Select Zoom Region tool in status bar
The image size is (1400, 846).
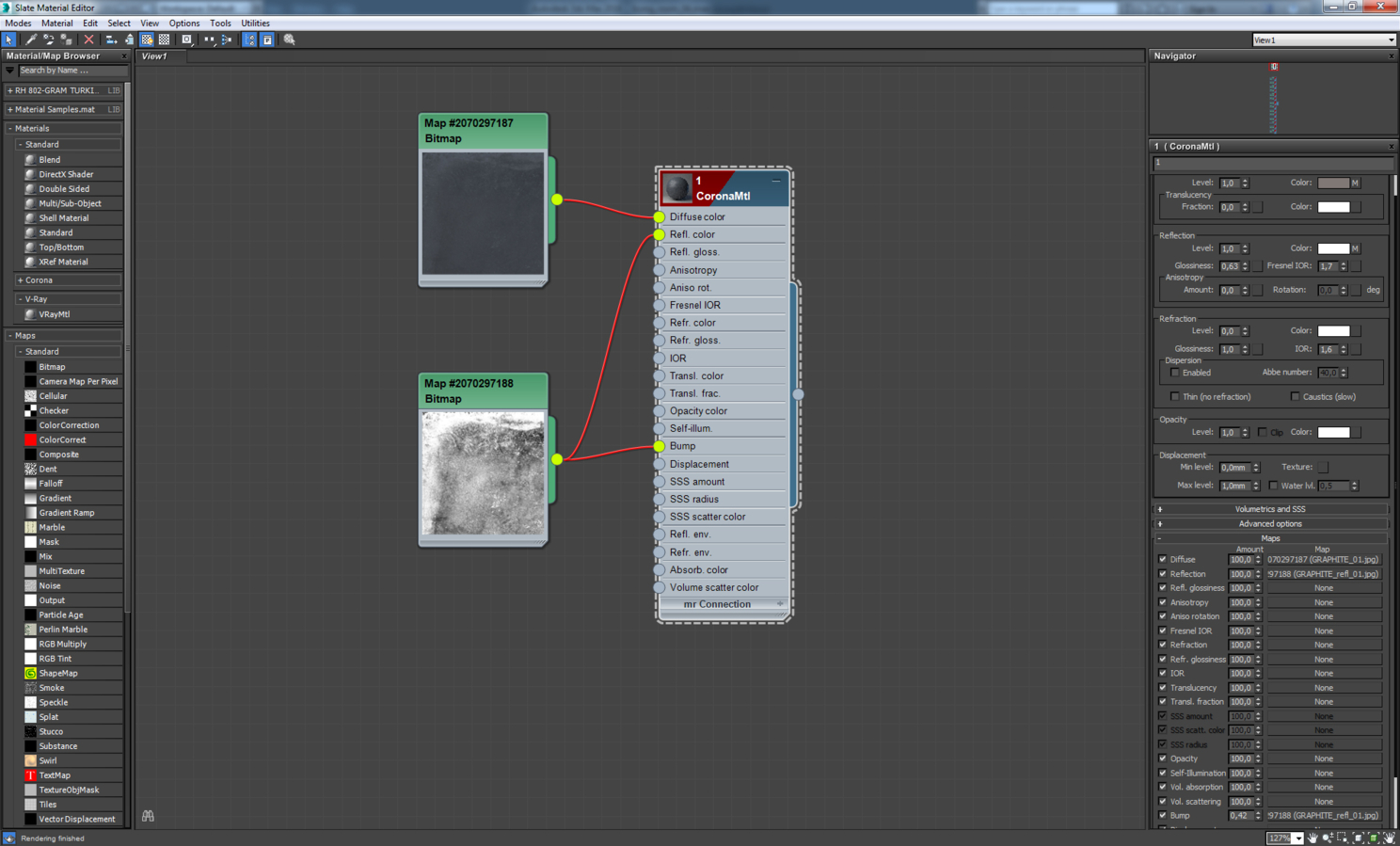click(1344, 838)
